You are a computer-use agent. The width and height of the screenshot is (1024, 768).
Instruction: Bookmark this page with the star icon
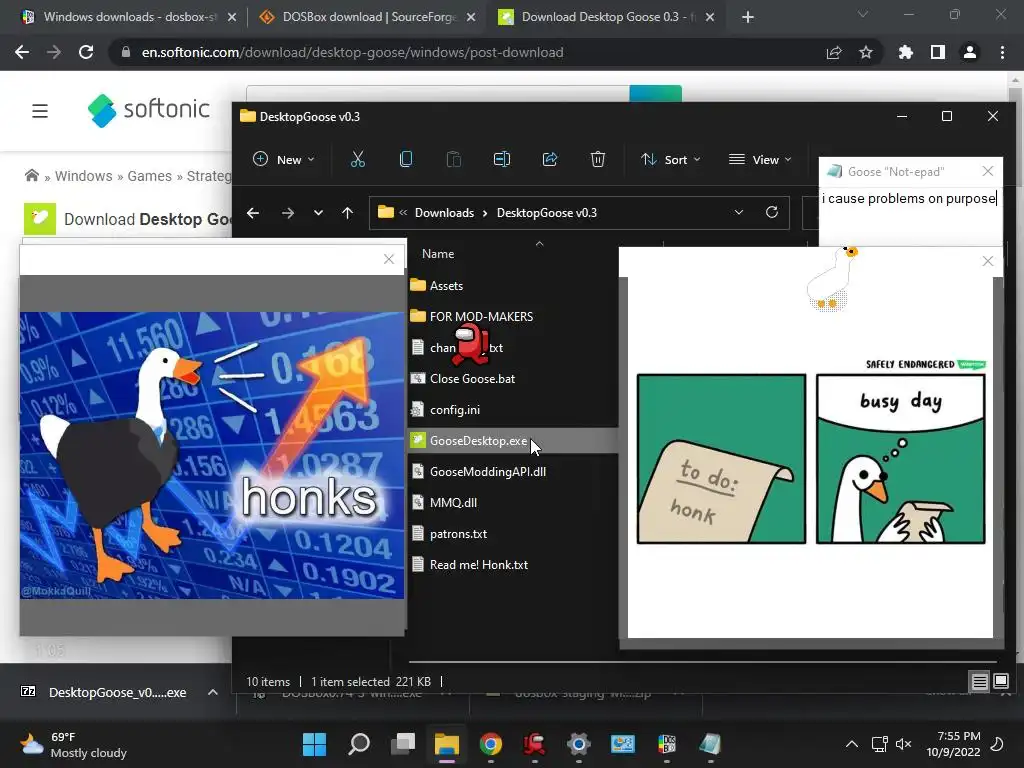(x=866, y=52)
